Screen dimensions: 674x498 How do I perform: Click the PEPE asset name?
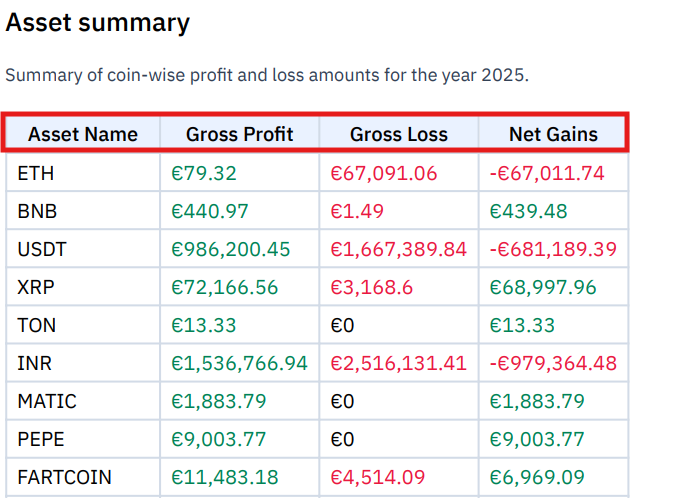41,439
